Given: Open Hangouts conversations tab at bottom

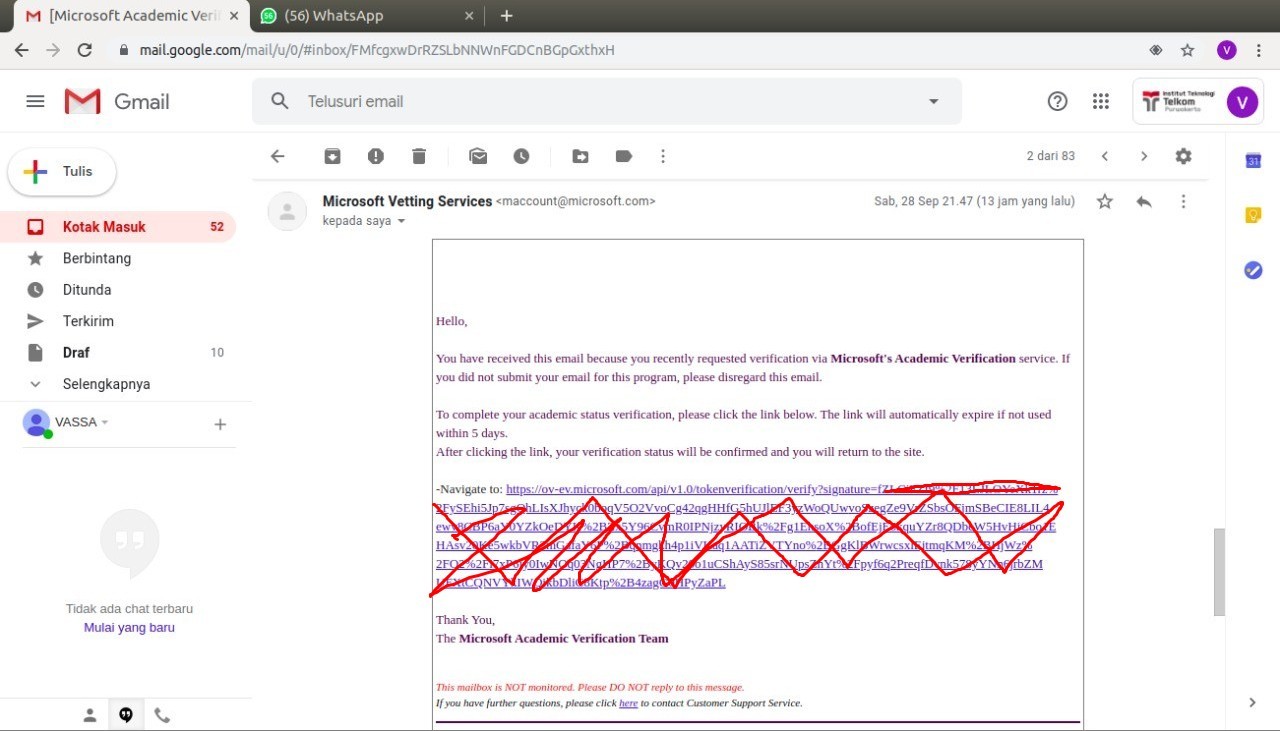Looking at the screenshot, I should pos(126,715).
